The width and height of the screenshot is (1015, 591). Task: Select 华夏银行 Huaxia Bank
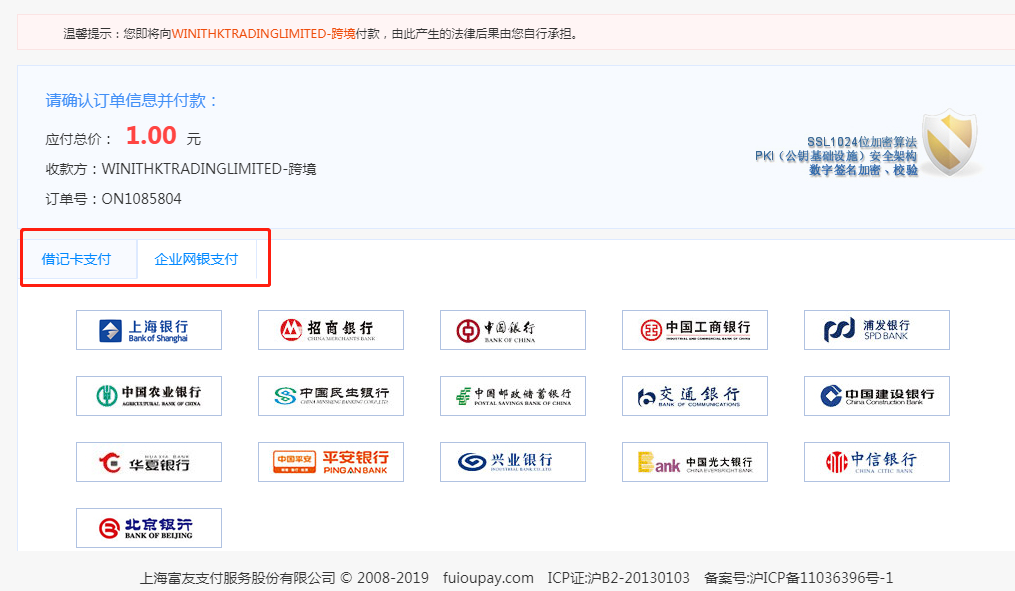149,462
